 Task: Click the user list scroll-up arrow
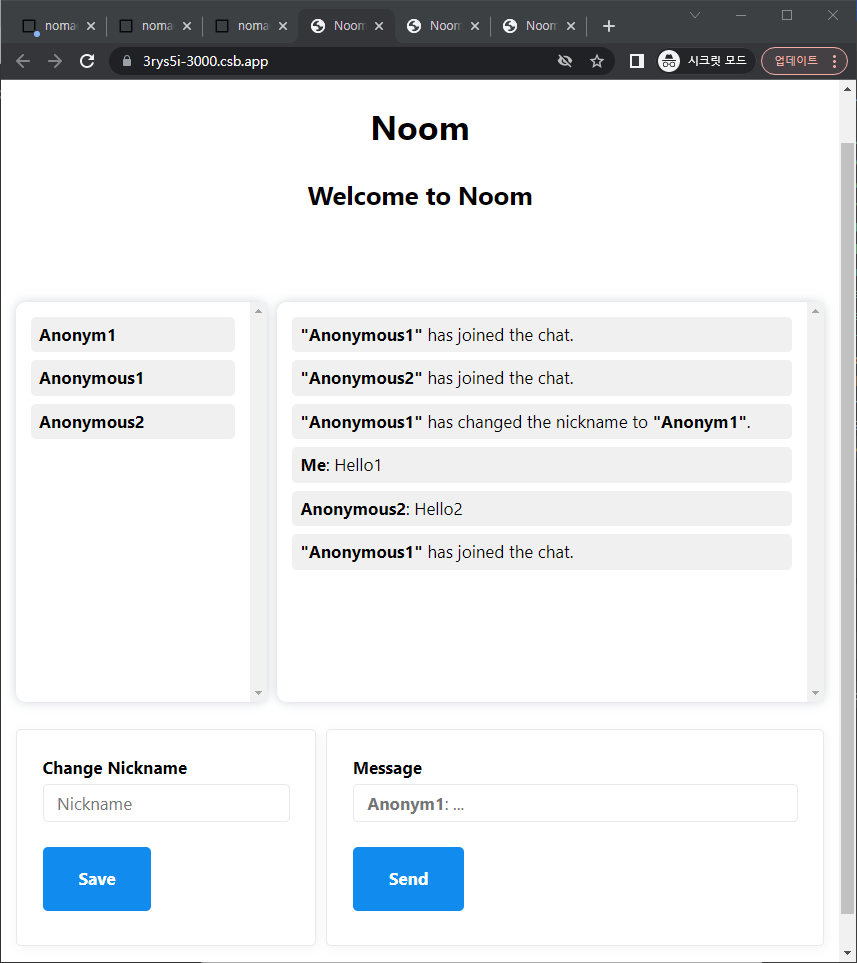pyautogui.click(x=259, y=311)
